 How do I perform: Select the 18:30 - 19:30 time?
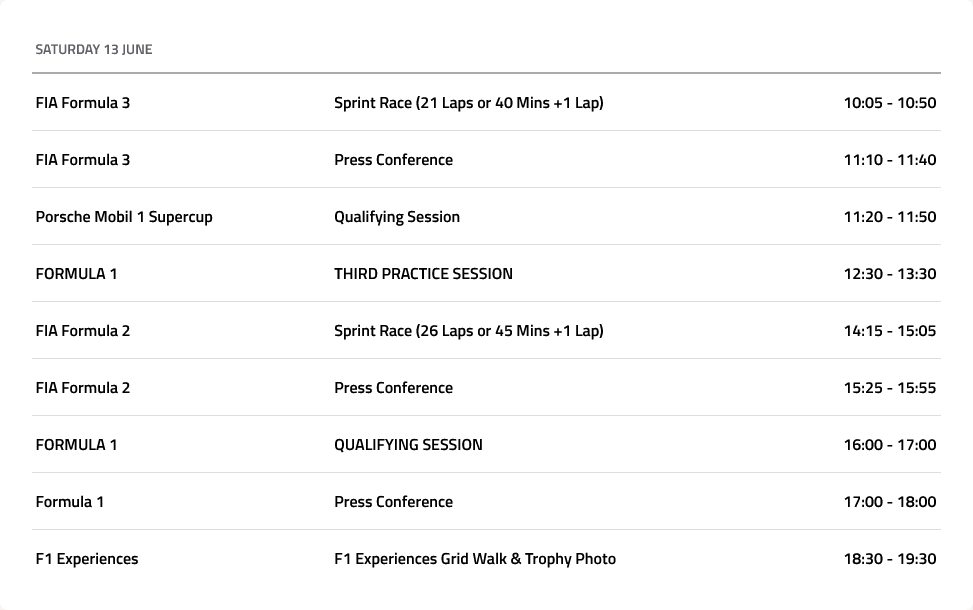coord(890,559)
